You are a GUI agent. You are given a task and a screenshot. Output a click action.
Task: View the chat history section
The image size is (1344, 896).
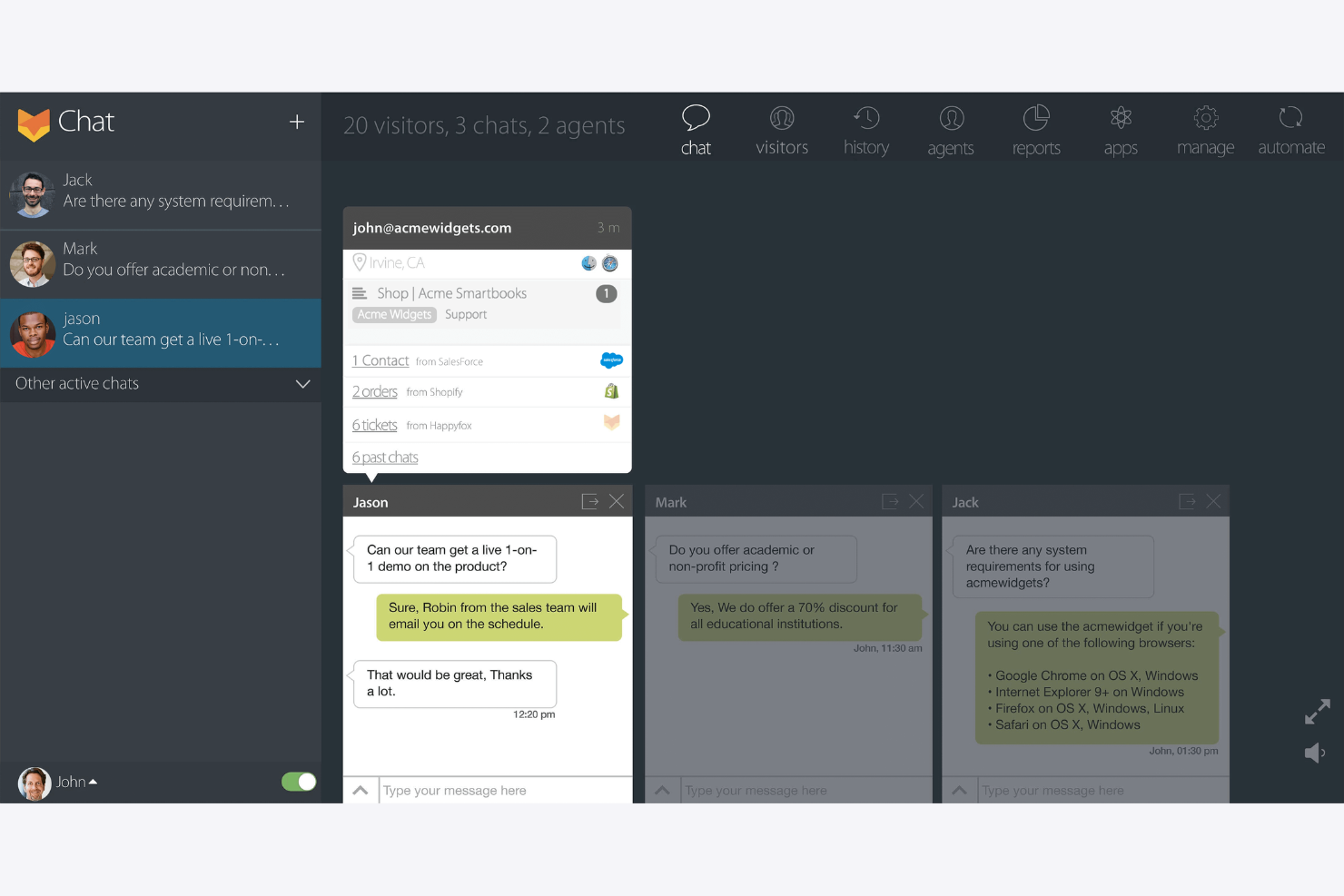865,127
